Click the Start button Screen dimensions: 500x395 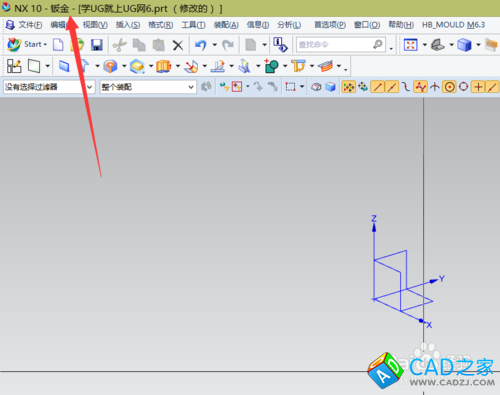pos(27,44)
